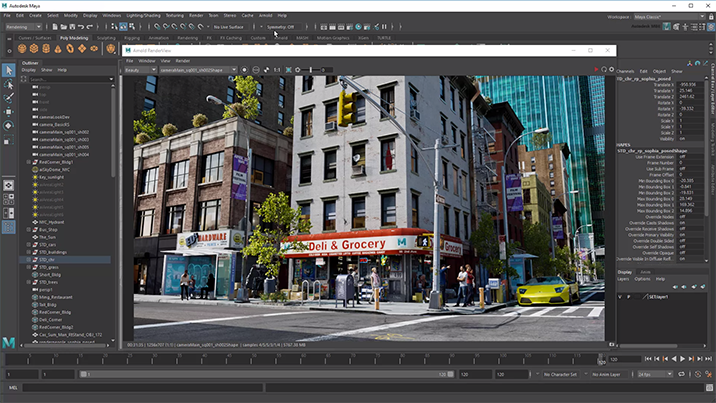The height and width of the screenshot is (403, 716).
Task: Open the Outliner search options dropdown
Action: click(111, 79)
